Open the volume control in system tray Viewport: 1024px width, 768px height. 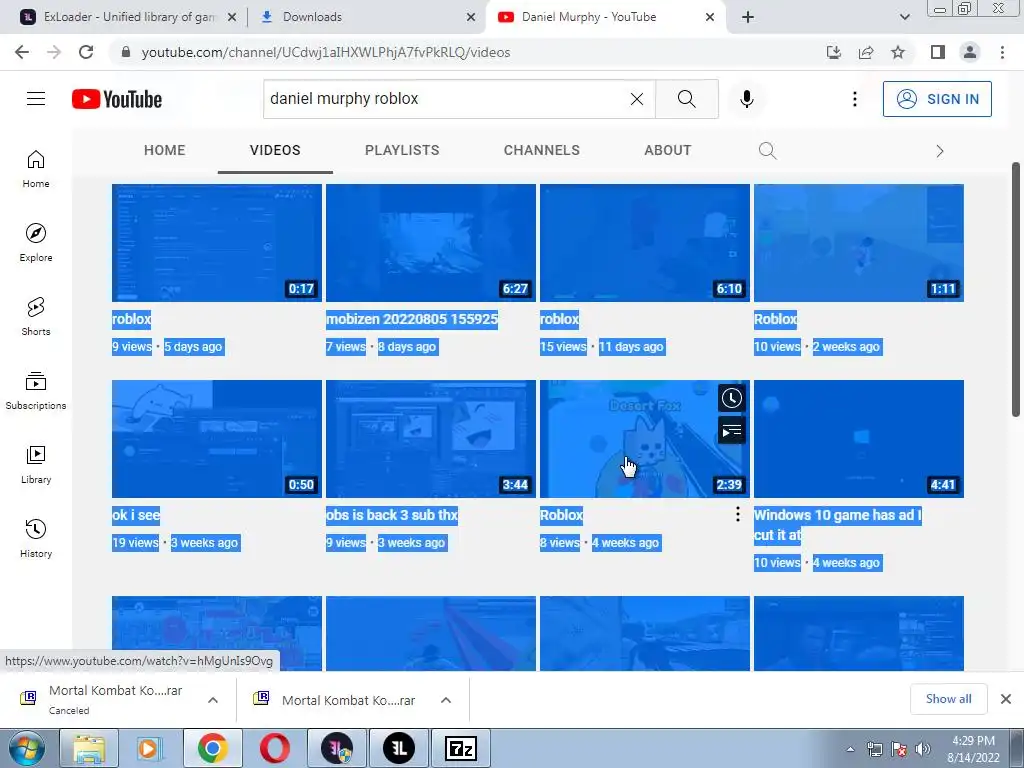tap(922, 749)
